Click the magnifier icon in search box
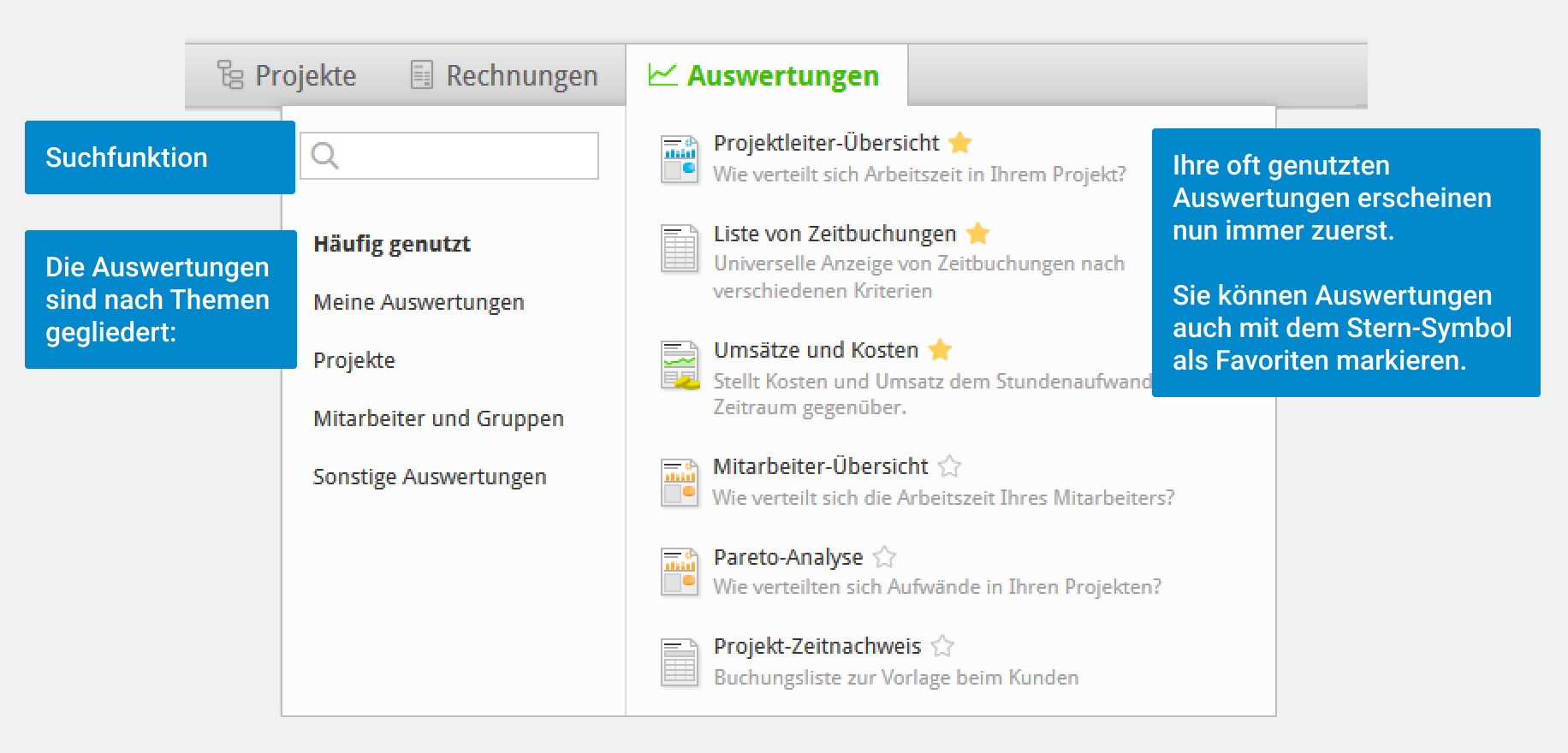 pos(325,156)
